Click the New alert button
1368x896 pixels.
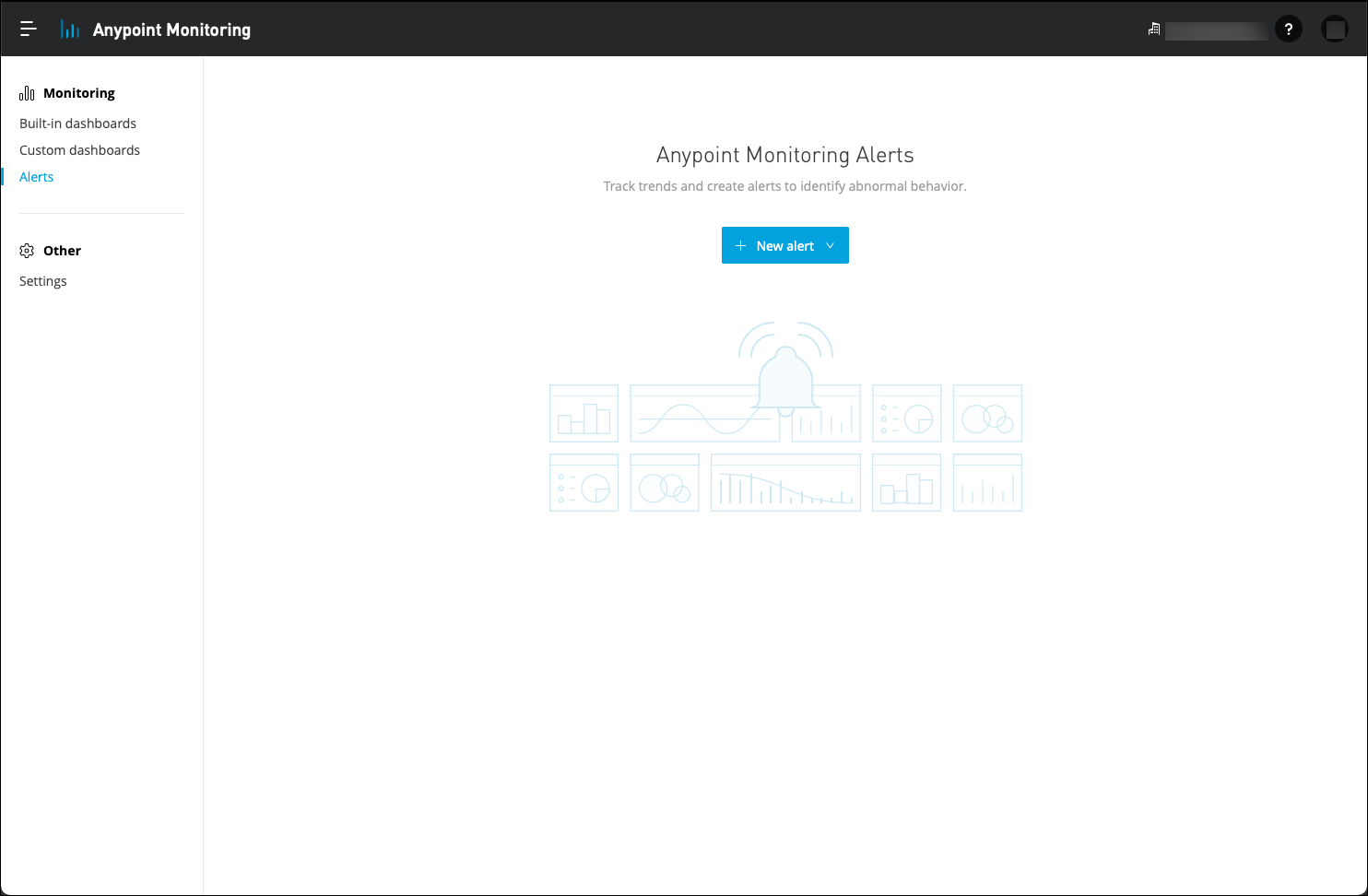(784, 245)
